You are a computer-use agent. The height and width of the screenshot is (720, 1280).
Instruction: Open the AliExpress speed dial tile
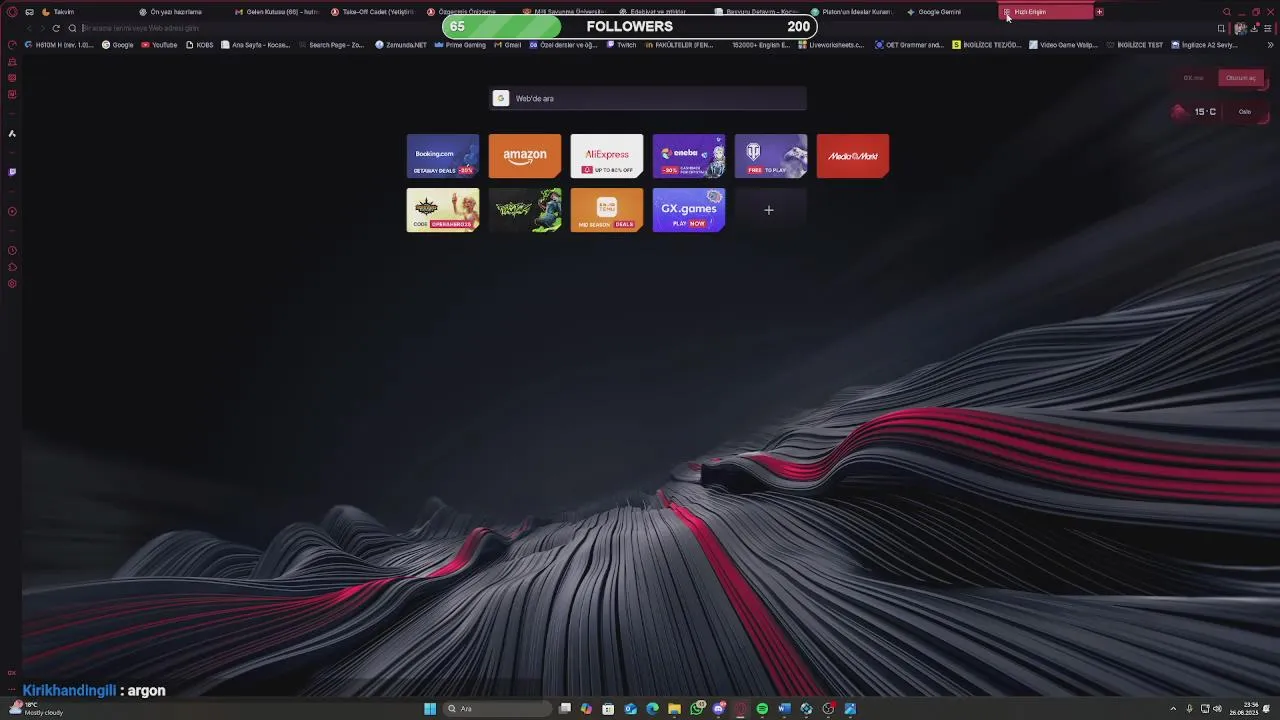coord(607,156)
